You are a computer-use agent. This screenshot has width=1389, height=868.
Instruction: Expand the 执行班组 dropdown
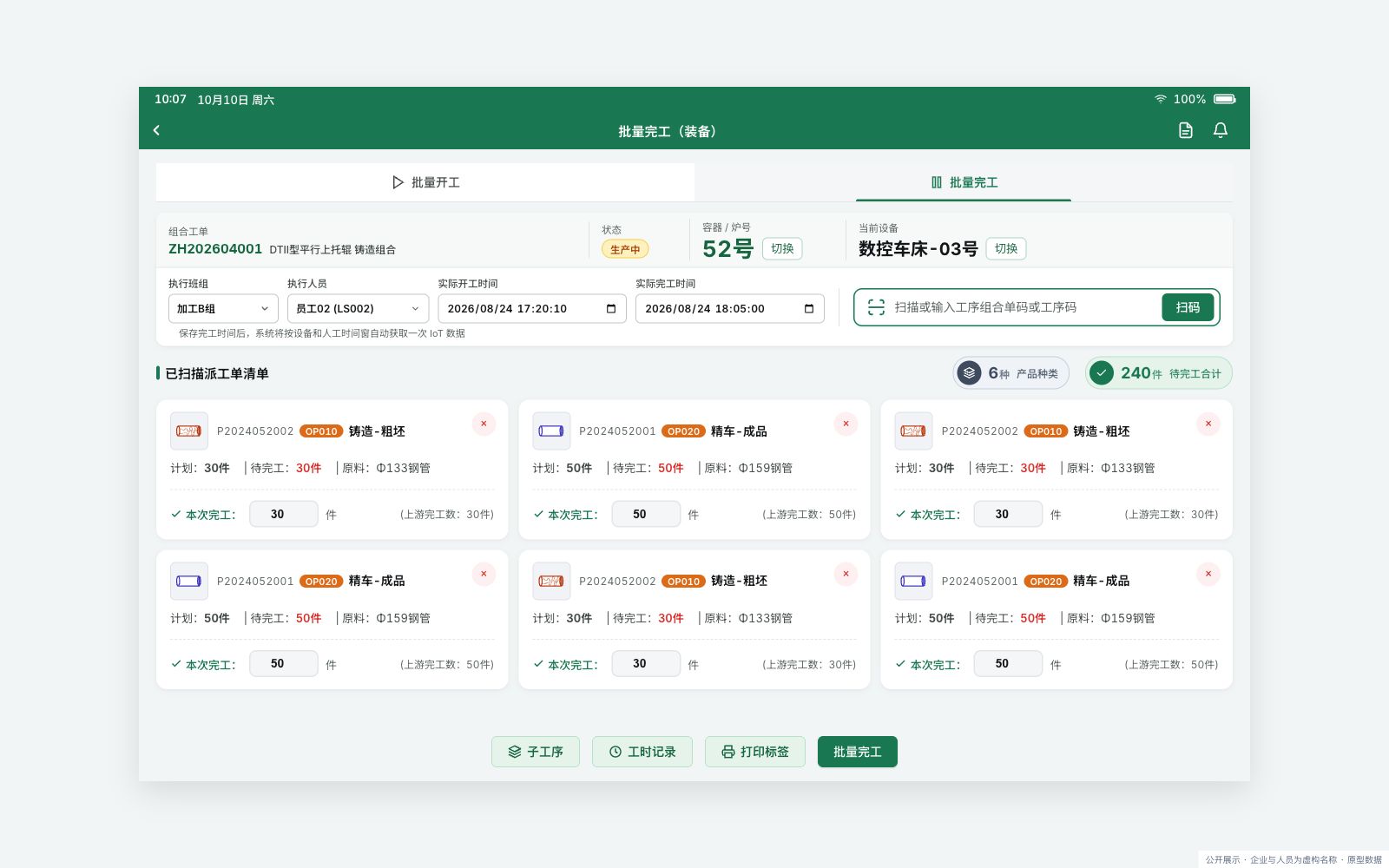223,308
